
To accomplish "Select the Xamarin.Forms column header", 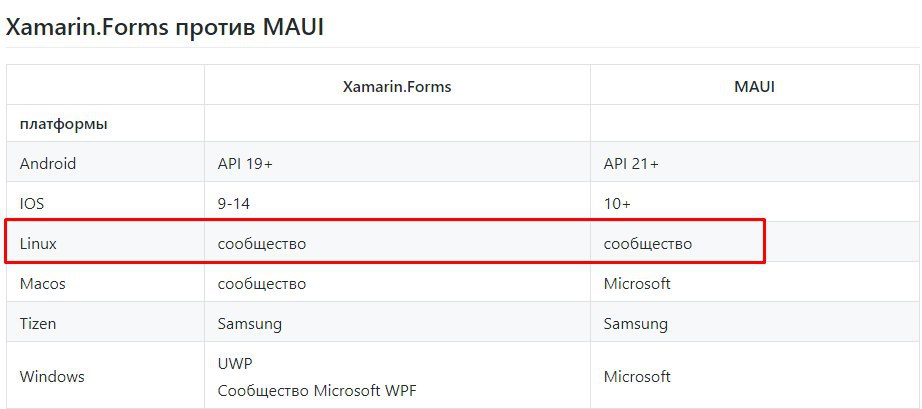I will (x=397, y=87).
